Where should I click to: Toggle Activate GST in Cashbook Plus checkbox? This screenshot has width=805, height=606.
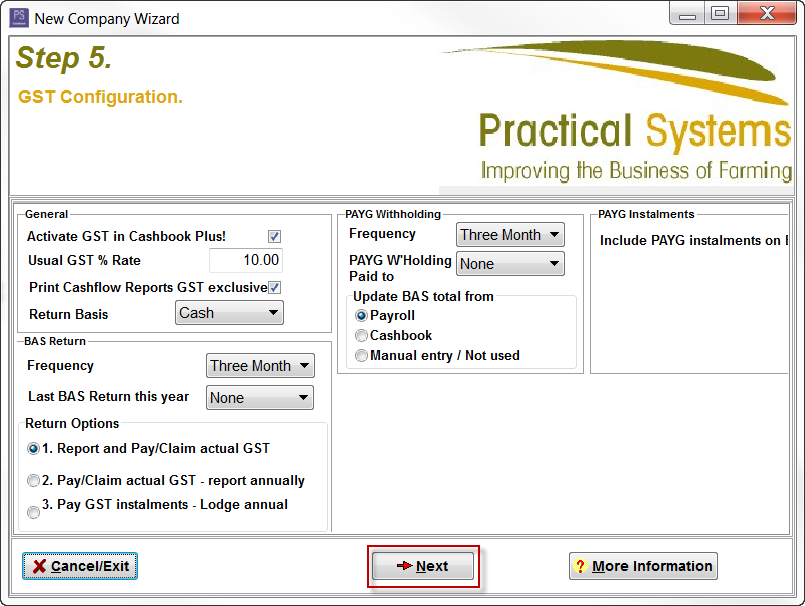(274, 236)
